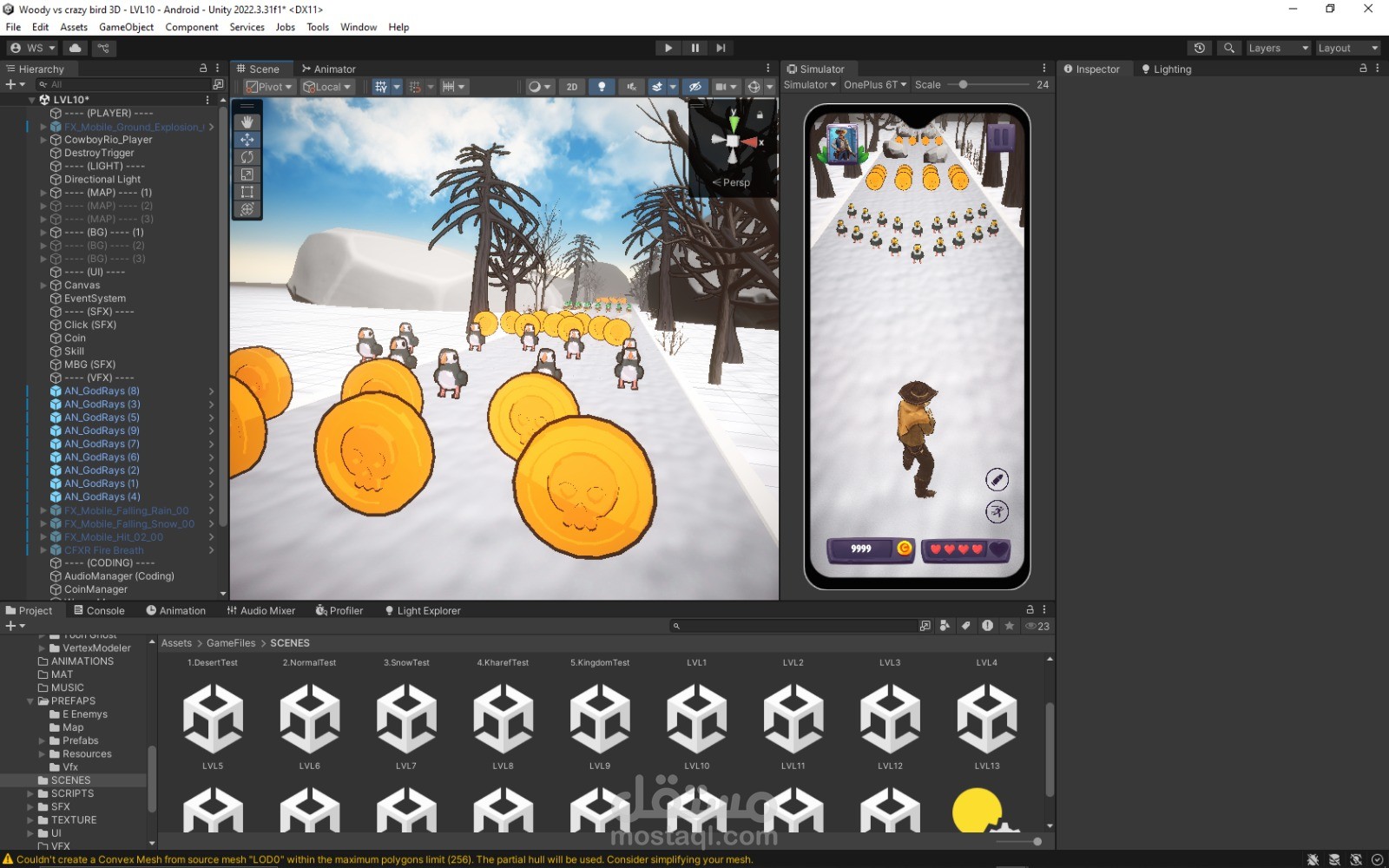Open the Project favorites star icon
Image resolution: width=1389 pixels, height=868 pixels.
[x=1009, y=626]
